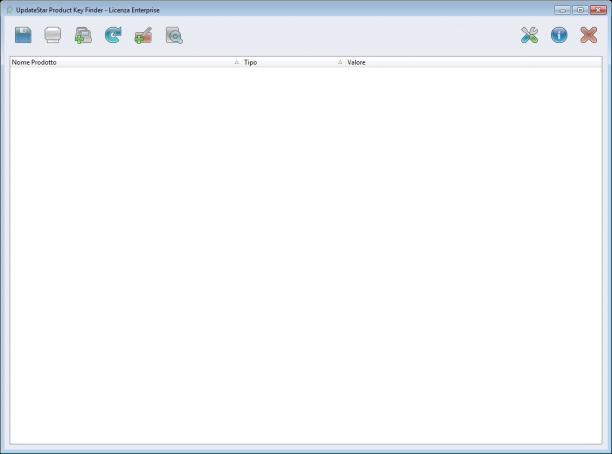Sort by Tipo column header
Screen dimensions: 612x454
[293, 62]
